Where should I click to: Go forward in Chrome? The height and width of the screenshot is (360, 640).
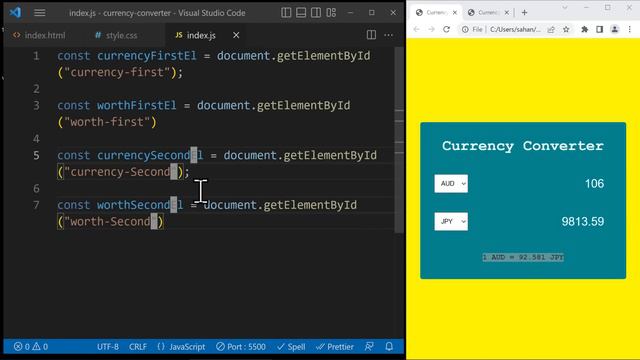pos(431,29)
